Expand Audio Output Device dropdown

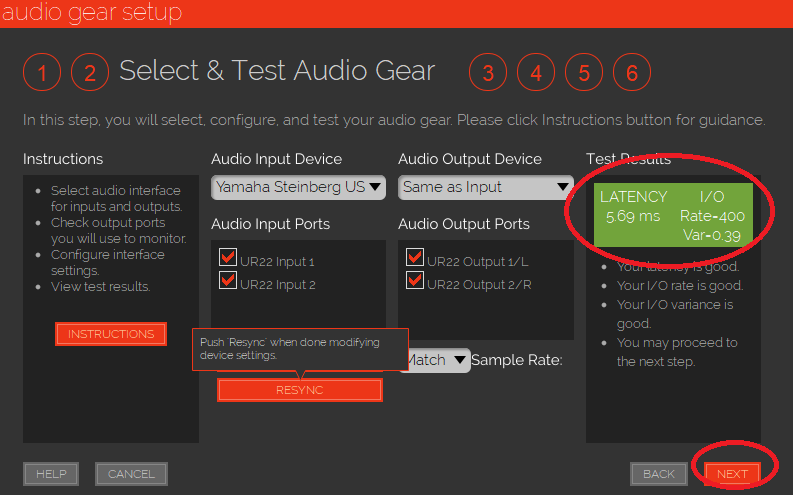485,187
